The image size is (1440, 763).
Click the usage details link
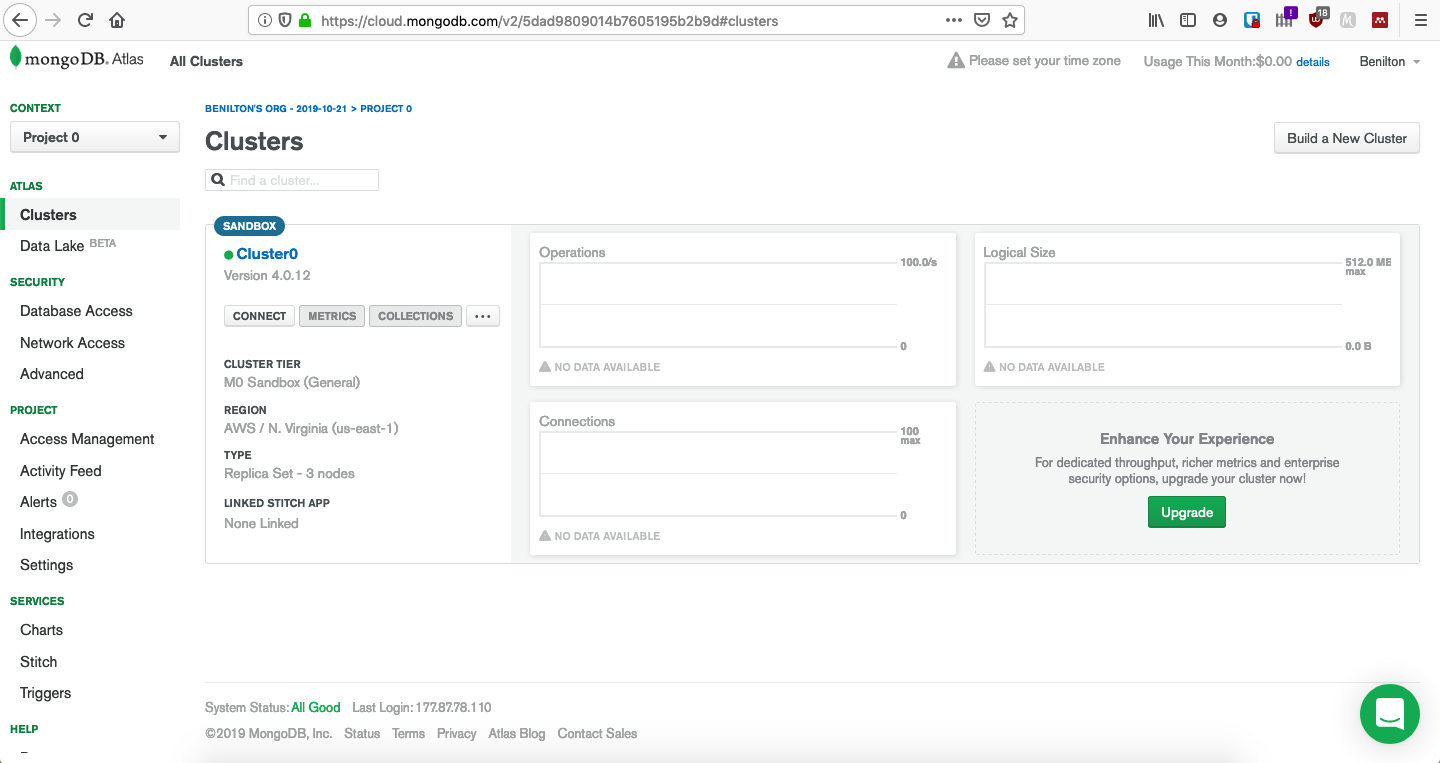click(x=1313, y=62)
